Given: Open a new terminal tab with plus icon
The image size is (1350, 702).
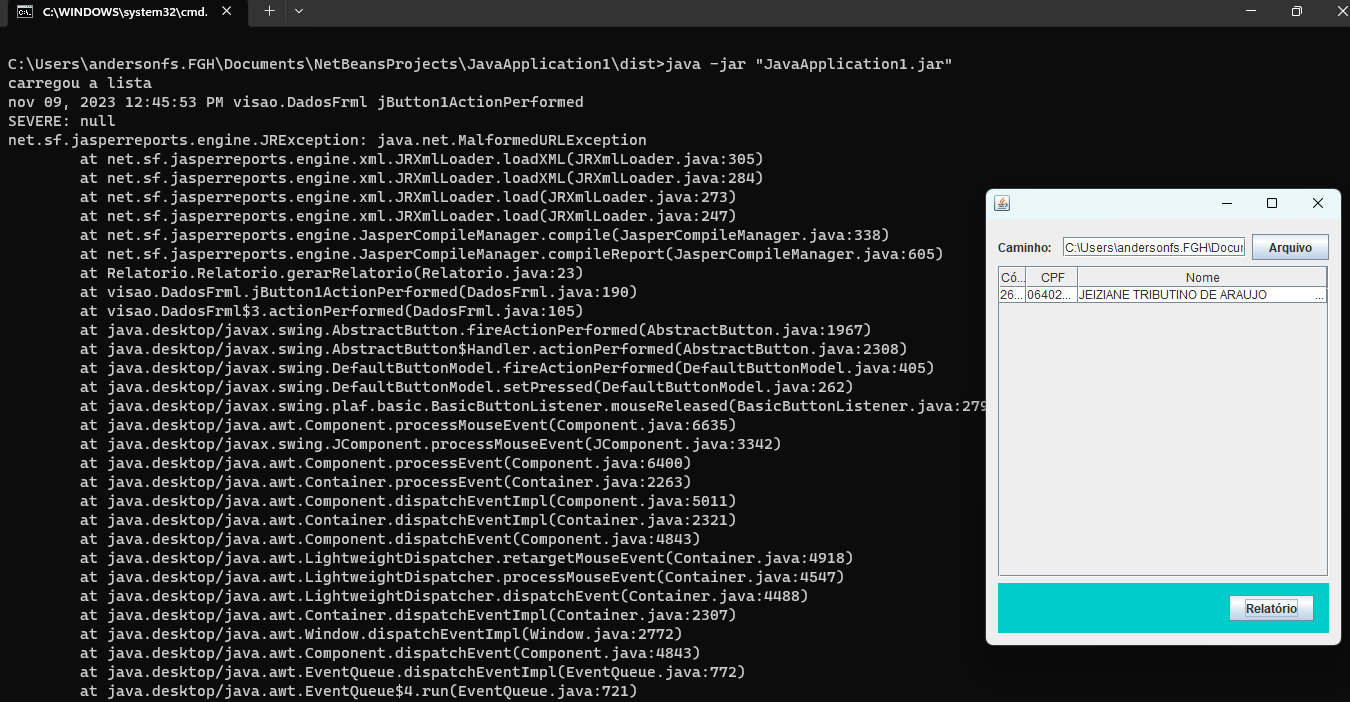Looking at the screenshot, I should [269, 11].
